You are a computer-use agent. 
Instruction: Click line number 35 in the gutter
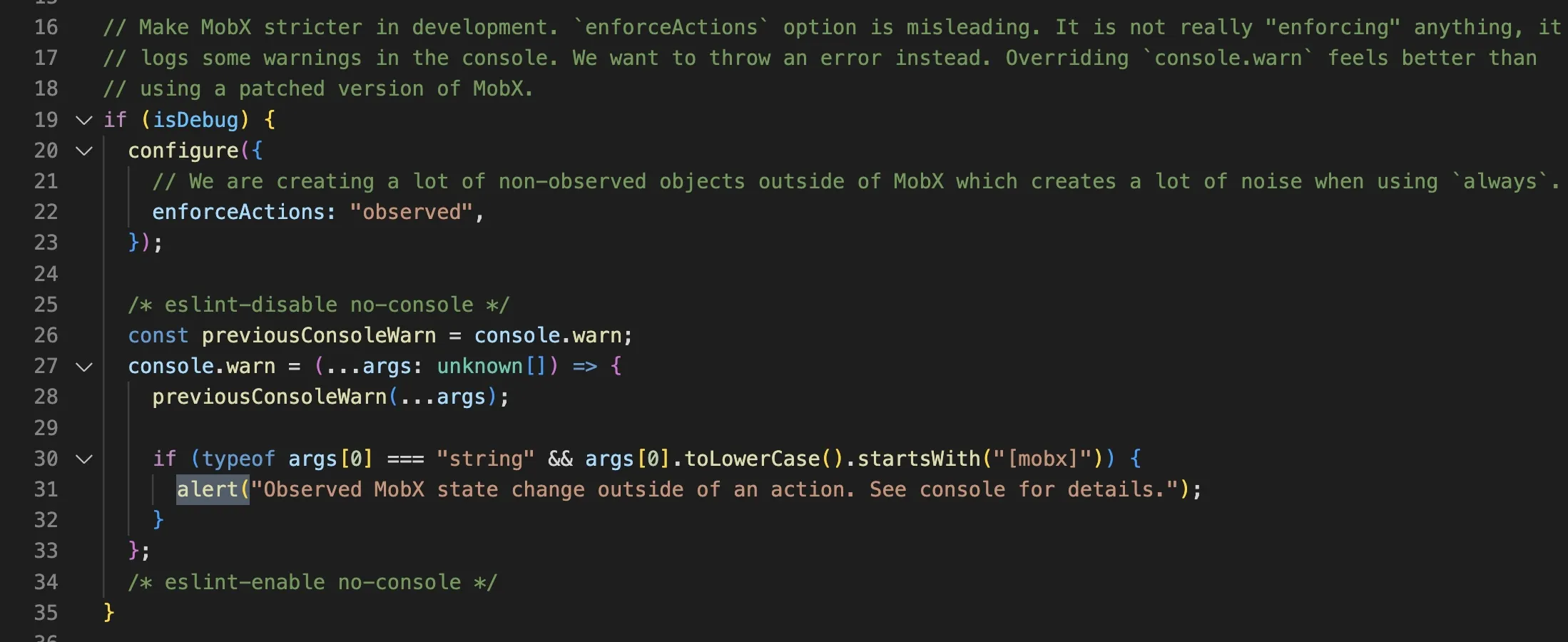tap(46, 613)
